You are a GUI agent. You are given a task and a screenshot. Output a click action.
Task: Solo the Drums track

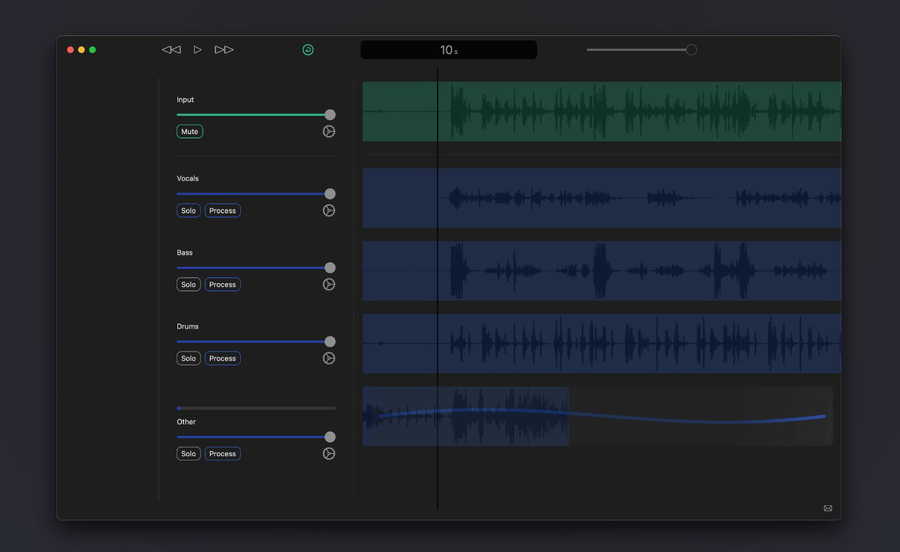tap(188, 359)
